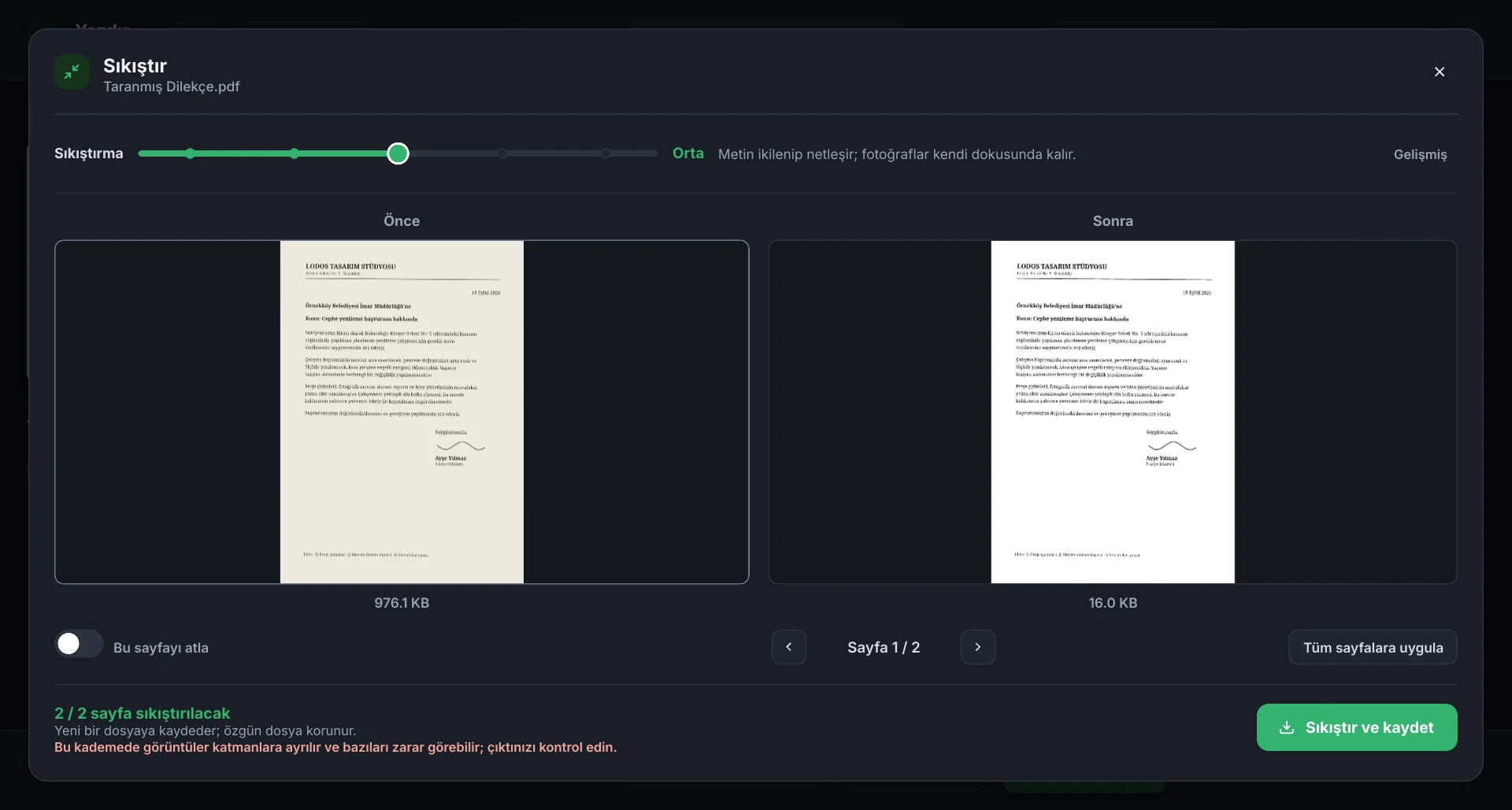The image size is (1512, 810).
Task: Set compression slider to the fifth stop
Action: tap(606, 153)
